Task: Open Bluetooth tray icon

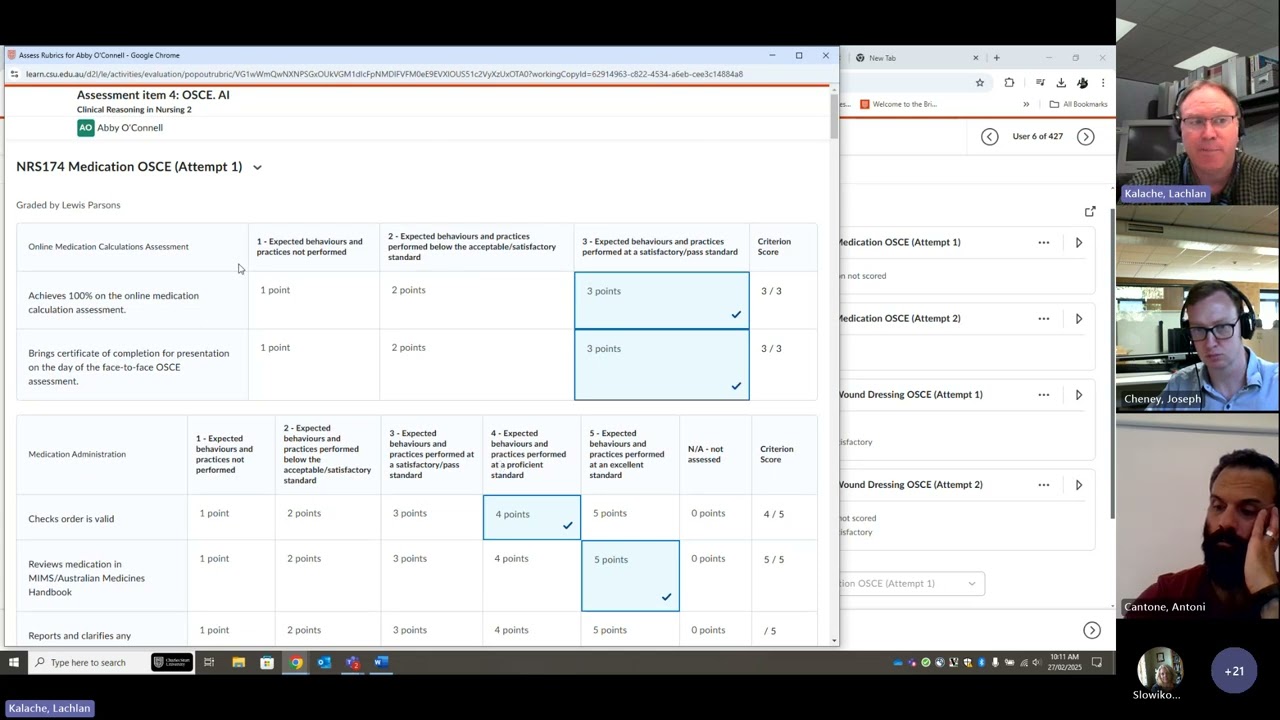Action: [981, 662]
